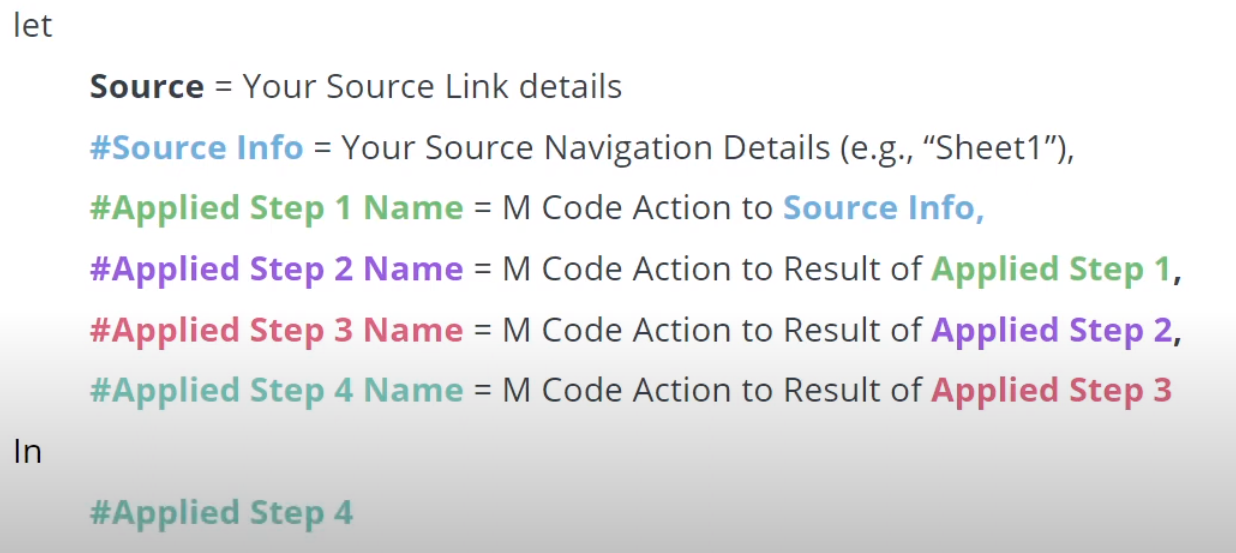Image resolution: width=1236 pixels, height=553 pixels.
Task: Click "M Code Action to Result of" on Step 3 line
Action: (x=711, y=330)
